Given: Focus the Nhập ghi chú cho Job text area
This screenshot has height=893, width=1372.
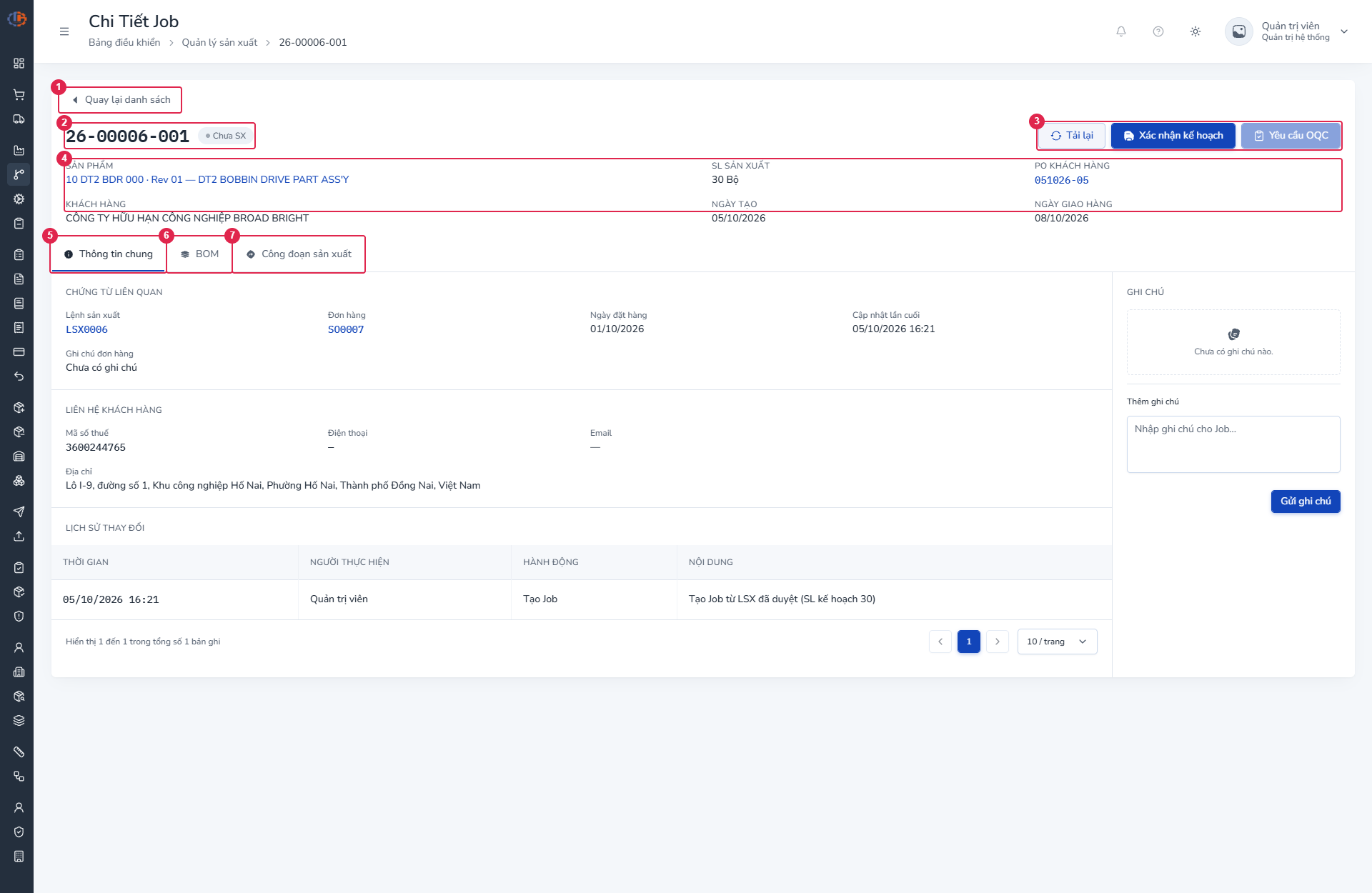Looking at the screenshot, I should (1233, 444).
